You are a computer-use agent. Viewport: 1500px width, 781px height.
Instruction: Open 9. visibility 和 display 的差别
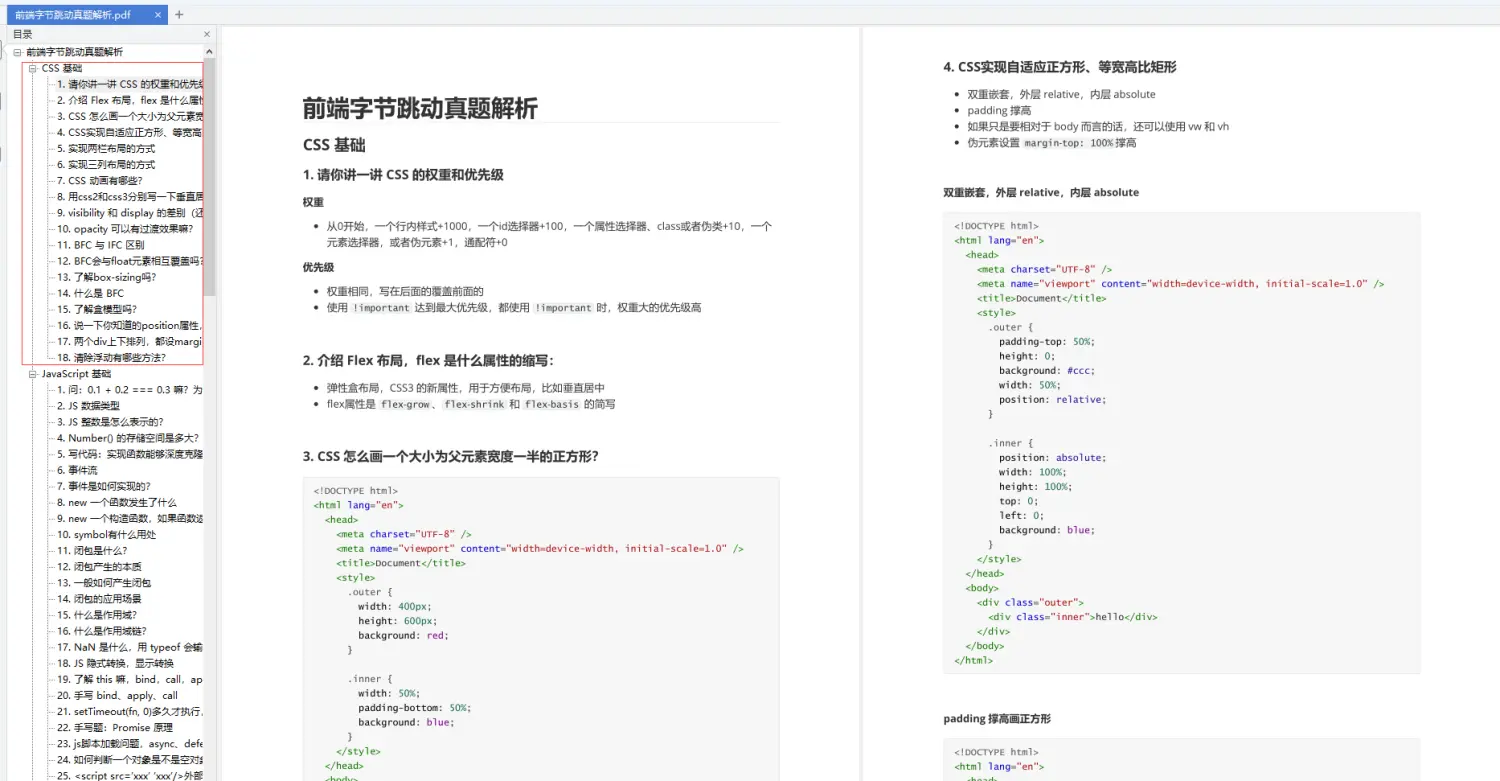point(129,213)
